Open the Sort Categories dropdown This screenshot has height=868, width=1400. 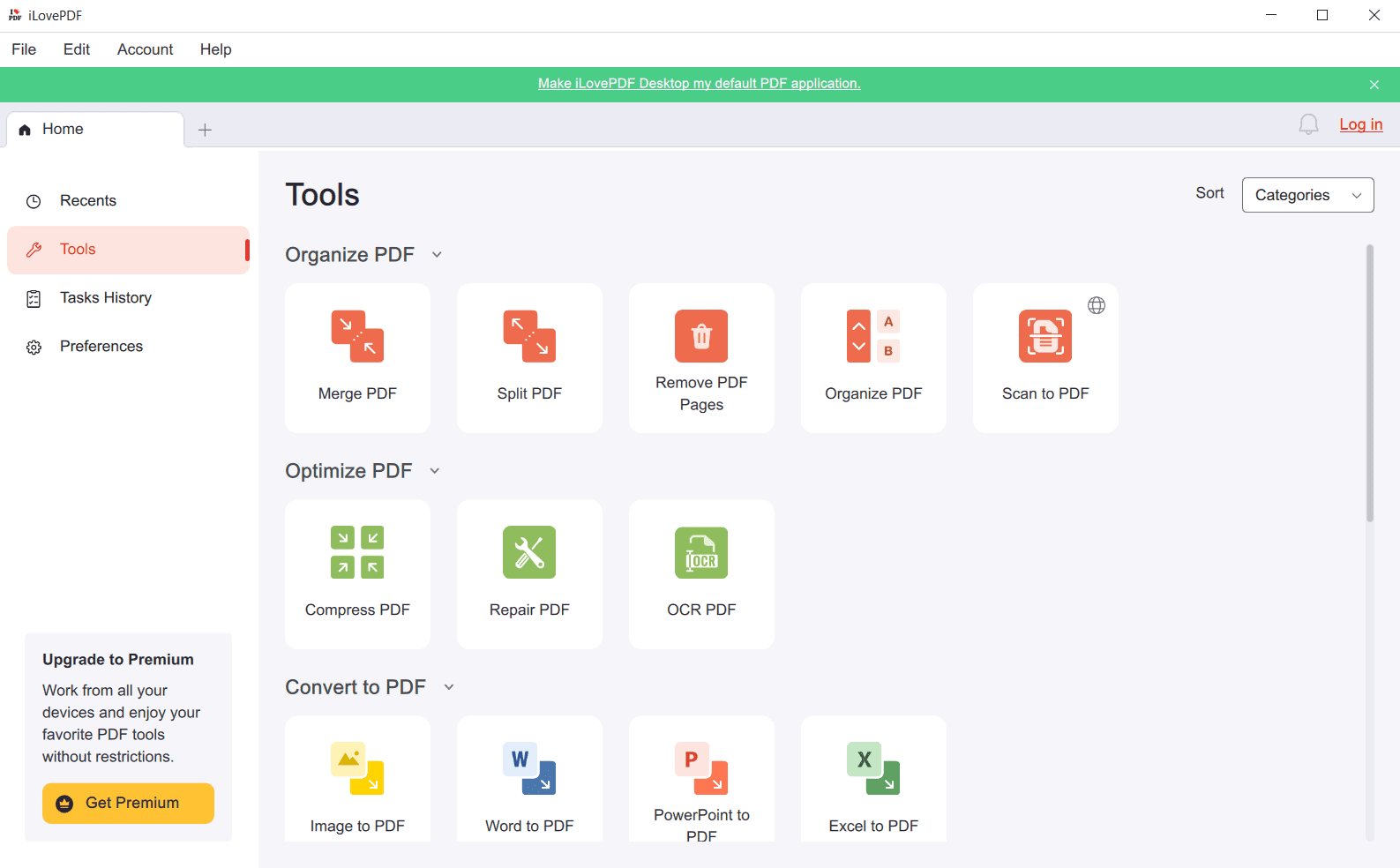tap(1307, 195)
